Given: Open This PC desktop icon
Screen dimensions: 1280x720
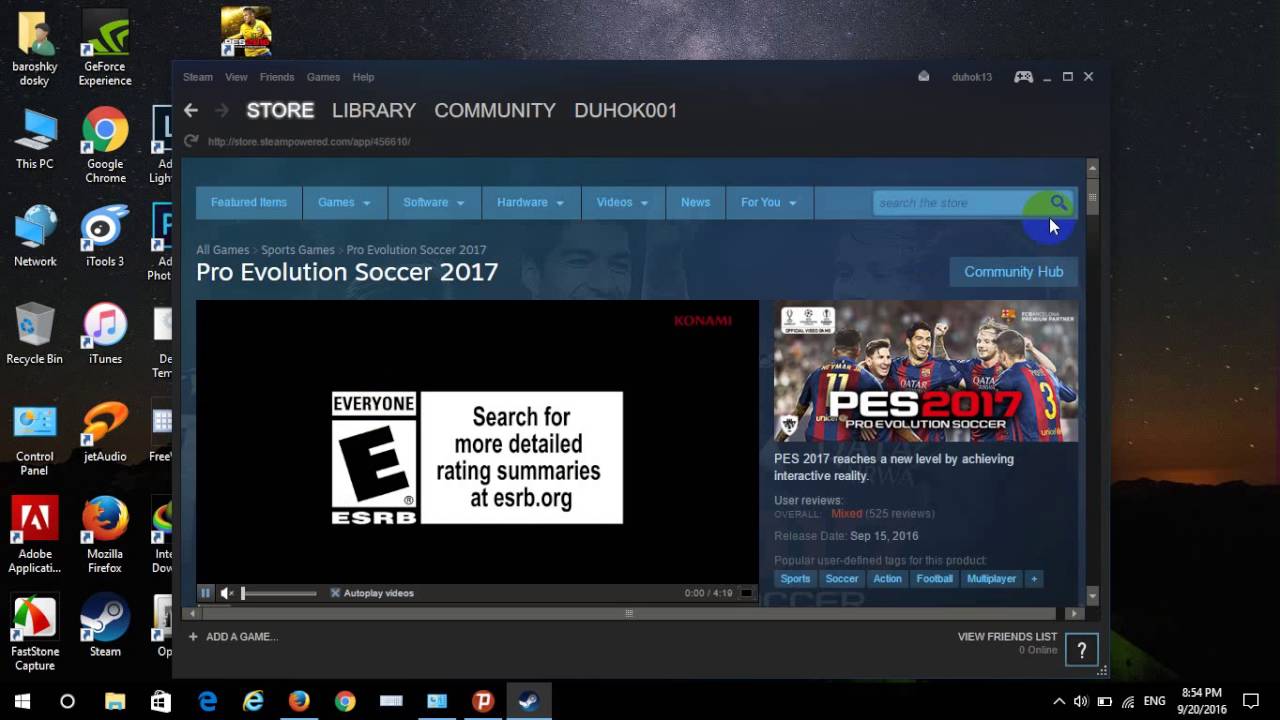Looking at the screenshot, I should tap(34, 139).
